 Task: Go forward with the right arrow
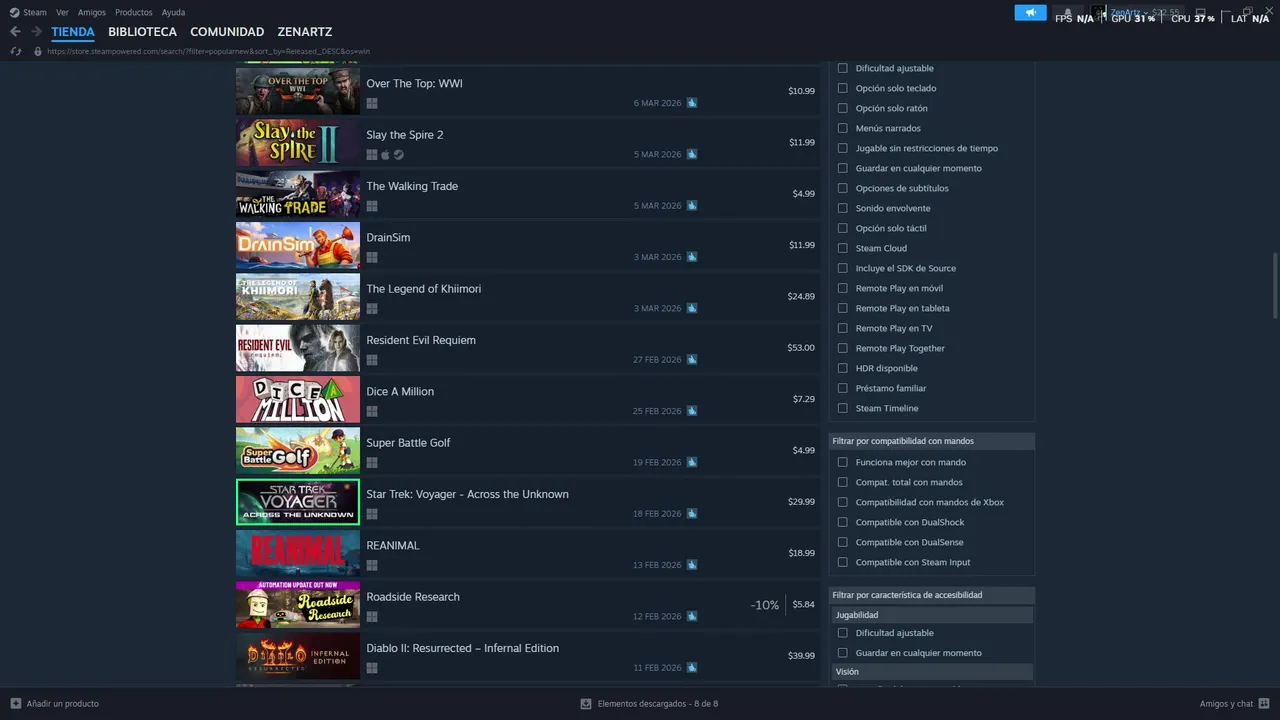[x=36, y=32]
